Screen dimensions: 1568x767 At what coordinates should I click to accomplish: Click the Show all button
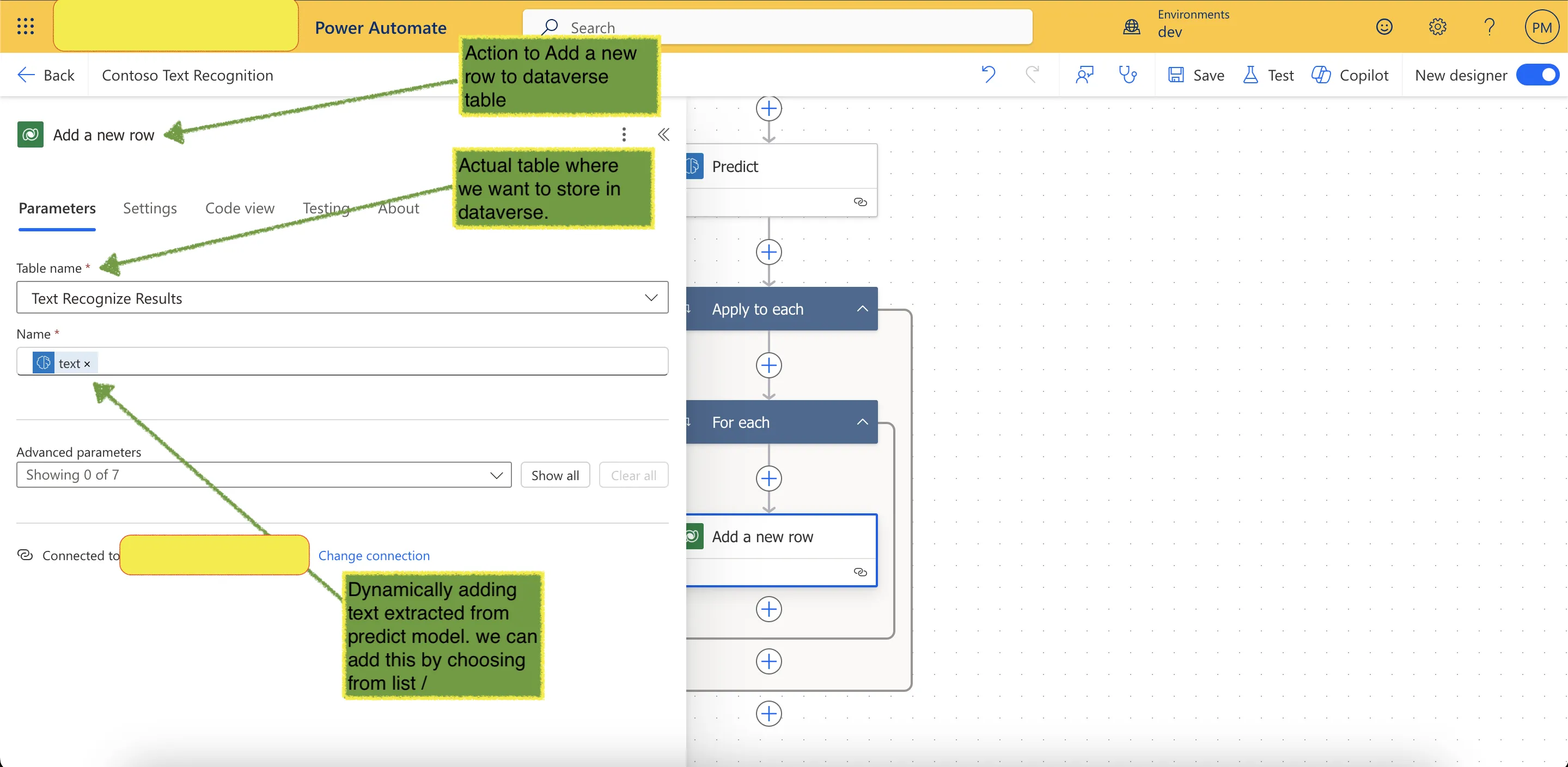555,475
